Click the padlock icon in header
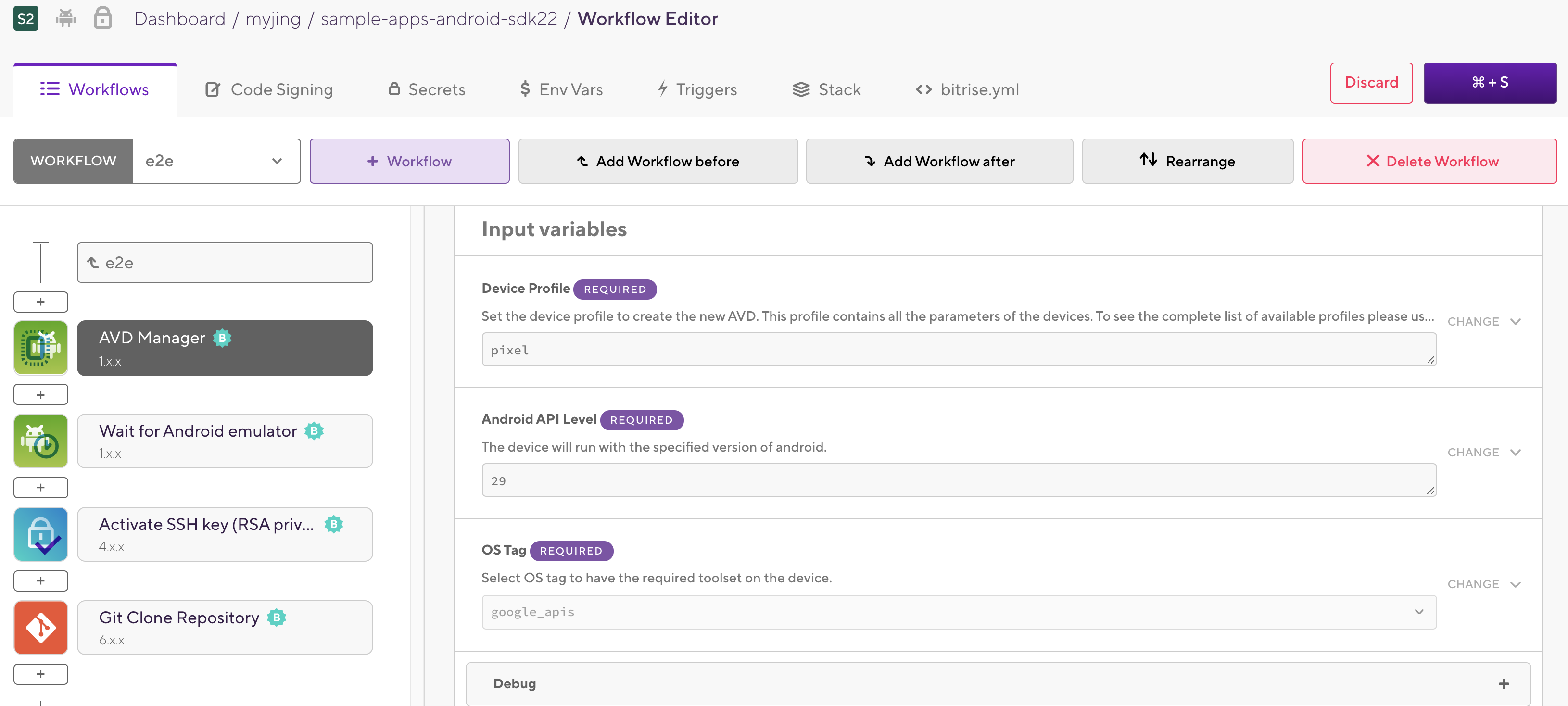 click(103, 18)
